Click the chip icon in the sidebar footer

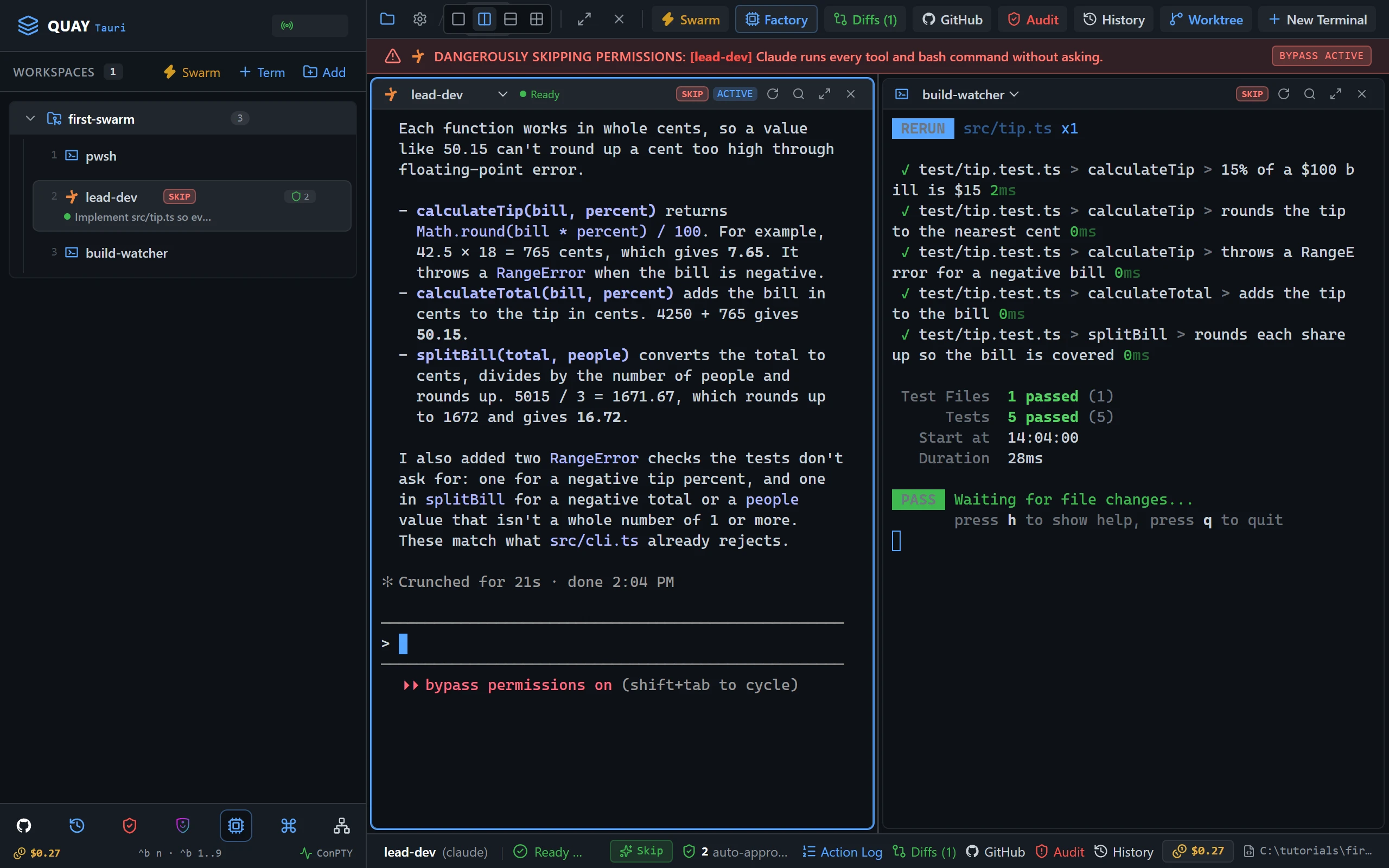point(236,826)
